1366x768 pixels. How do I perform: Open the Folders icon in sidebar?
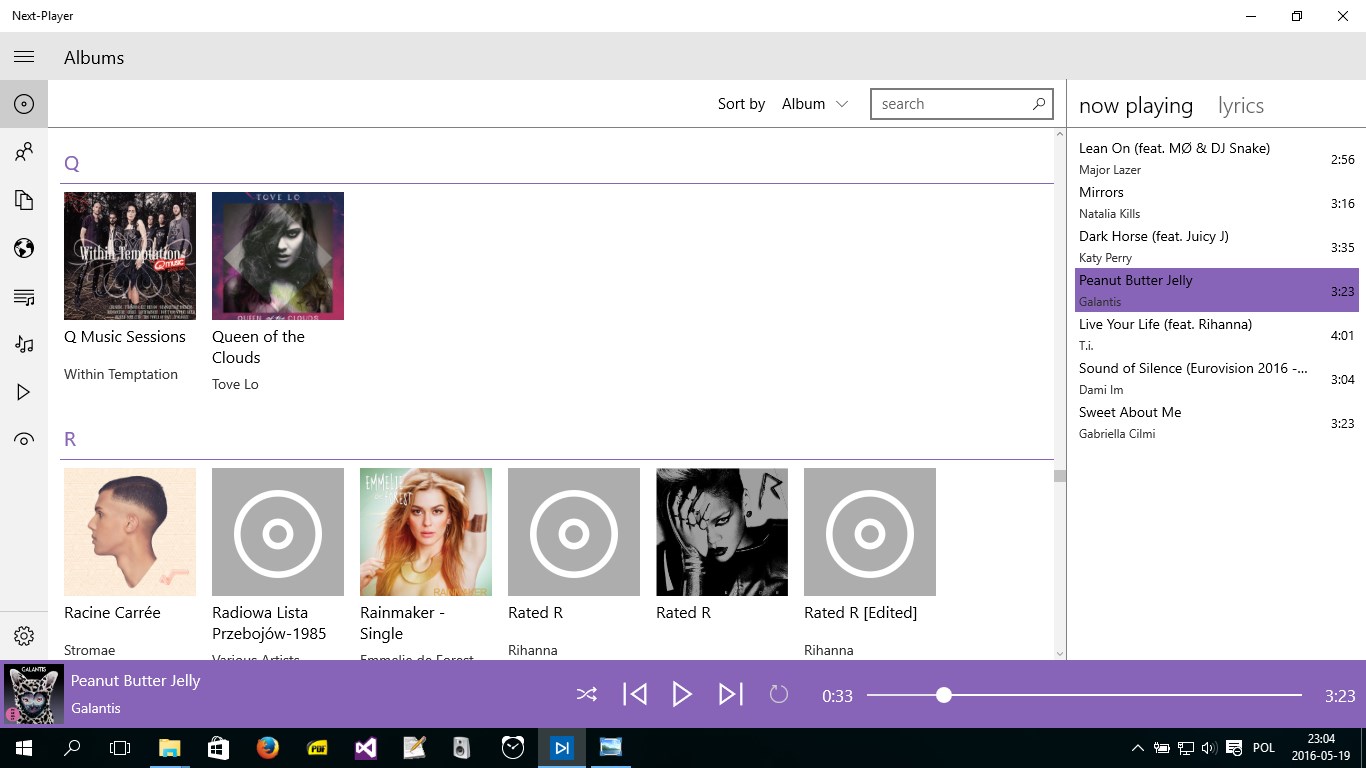(24, 200)
